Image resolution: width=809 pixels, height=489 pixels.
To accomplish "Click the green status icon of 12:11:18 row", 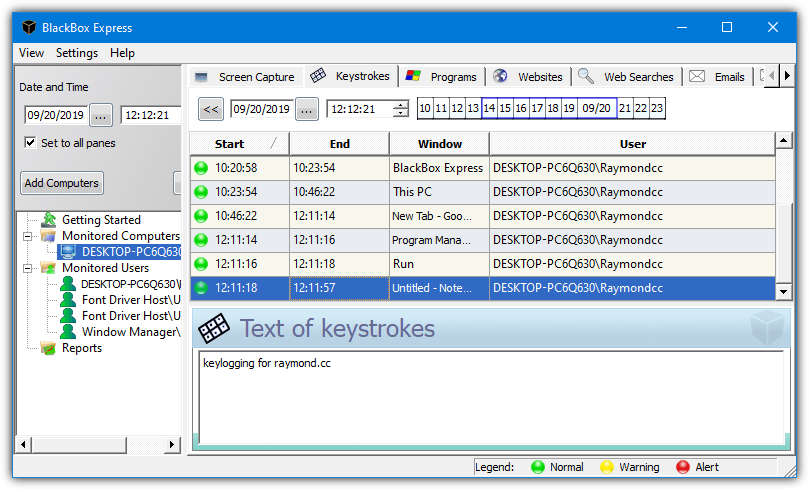I will (201, 288).
